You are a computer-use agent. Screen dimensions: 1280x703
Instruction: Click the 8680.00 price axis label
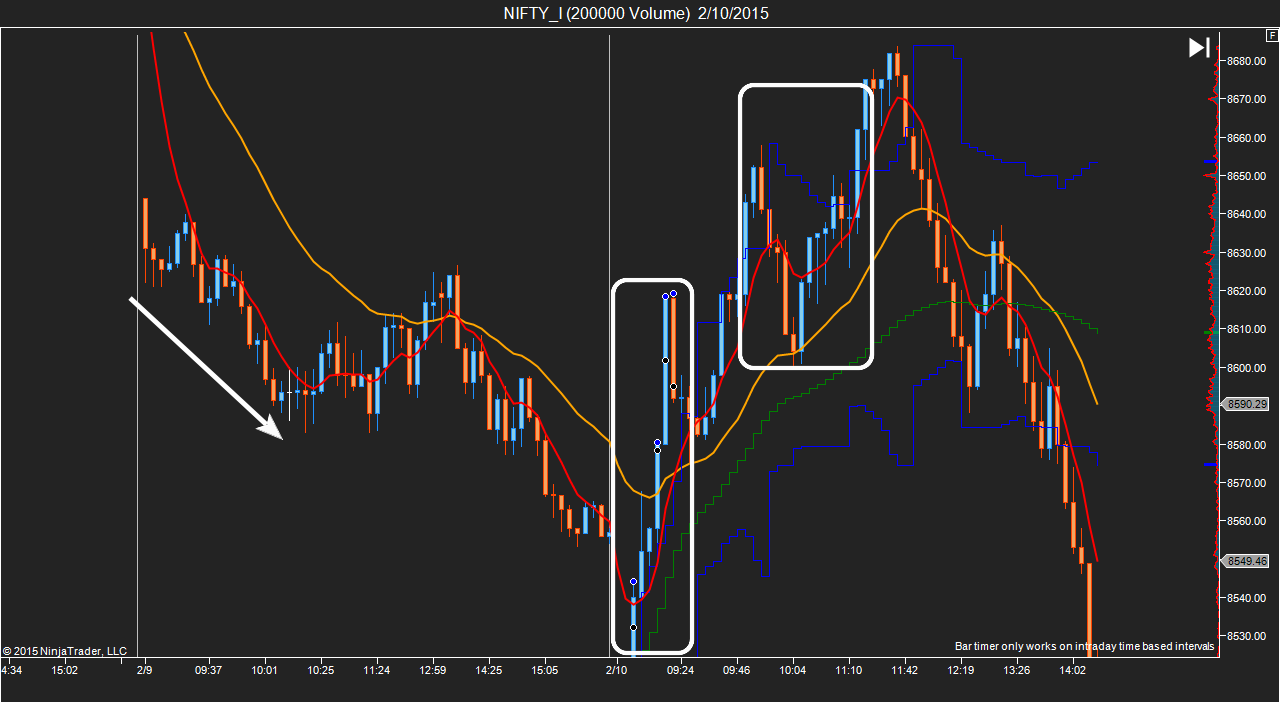pos(1246,61)
